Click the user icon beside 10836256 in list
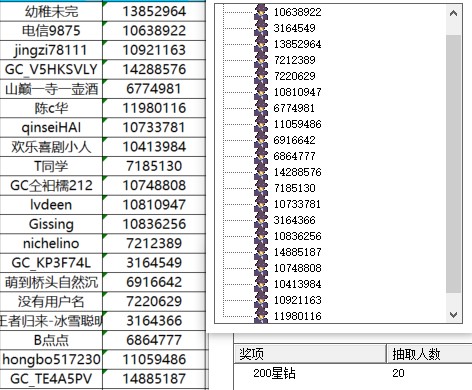Screen dimensions: 472x390 pyautogui.click(x=261, y=236)
